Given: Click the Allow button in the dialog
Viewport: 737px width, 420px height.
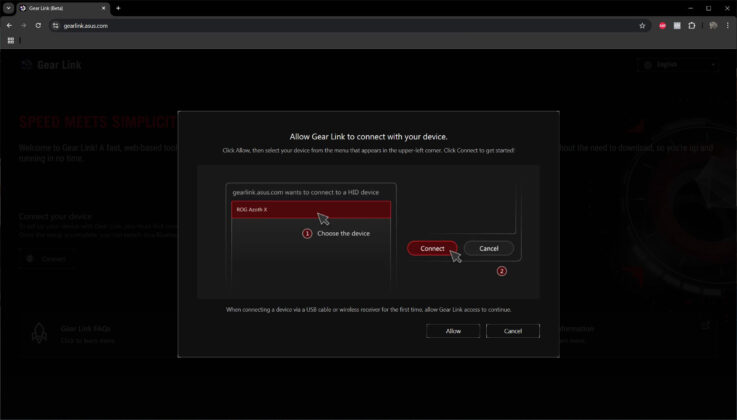Looking at the screenshot, I should point(453,331).
